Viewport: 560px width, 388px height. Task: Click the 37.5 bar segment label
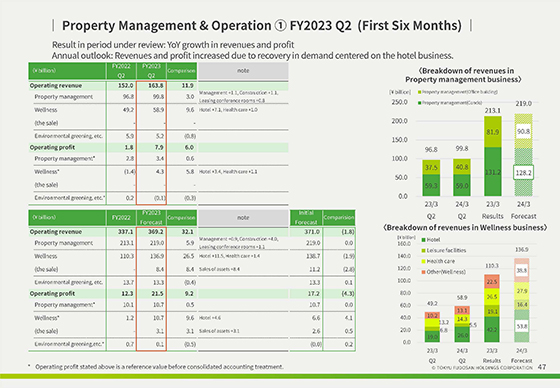[431, 168]
